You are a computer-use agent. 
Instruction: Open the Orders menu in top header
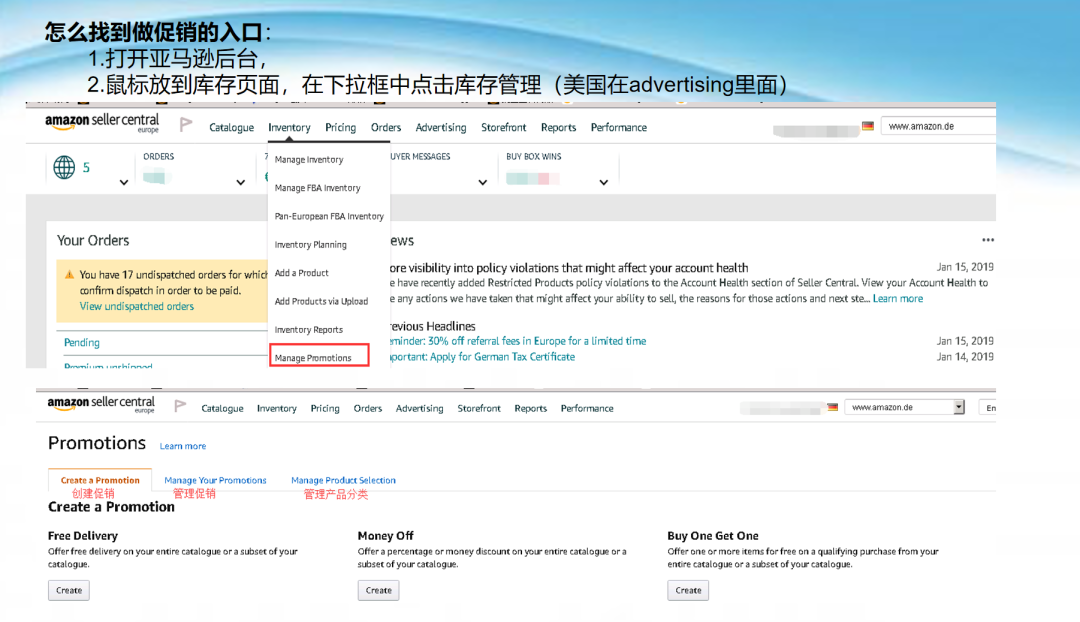pyautogui.click(x=386, y=127)
